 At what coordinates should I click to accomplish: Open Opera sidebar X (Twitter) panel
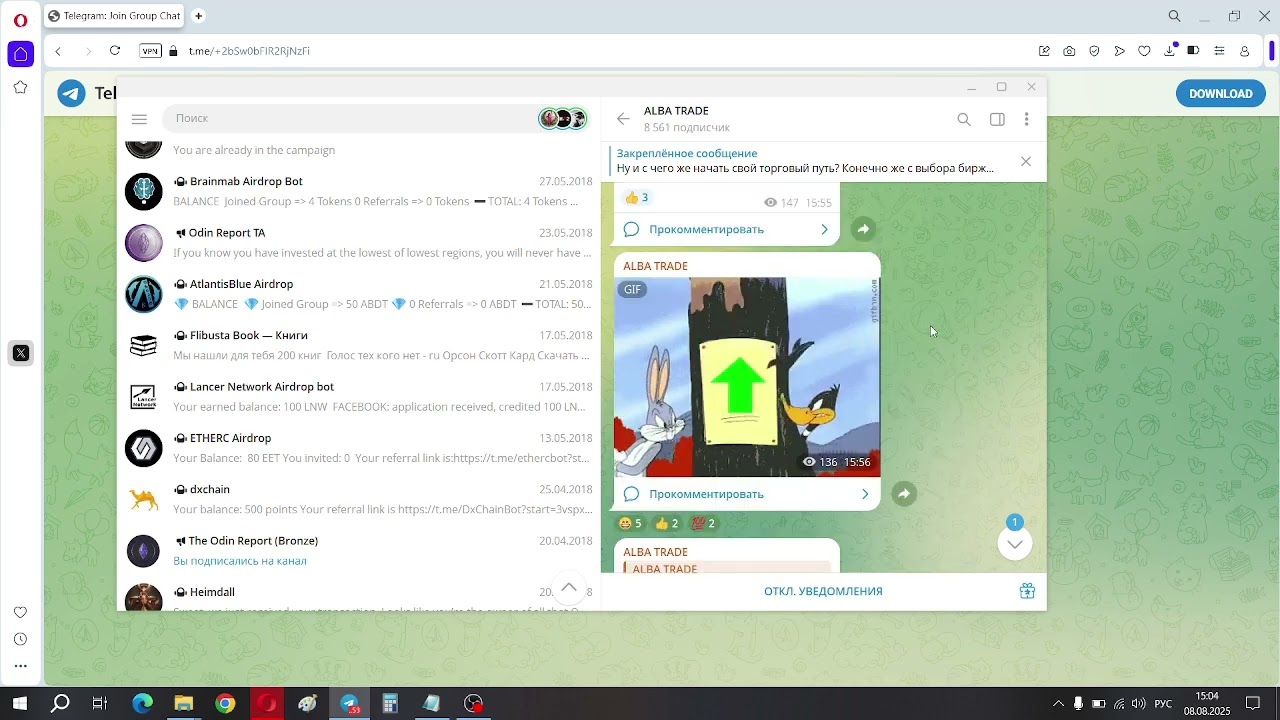(20, 353)
